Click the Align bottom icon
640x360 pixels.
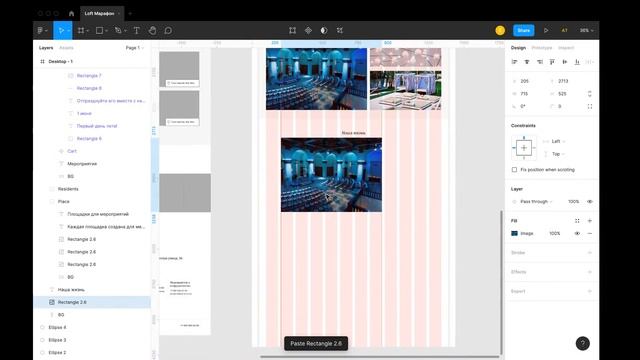(x=577, y=62)
